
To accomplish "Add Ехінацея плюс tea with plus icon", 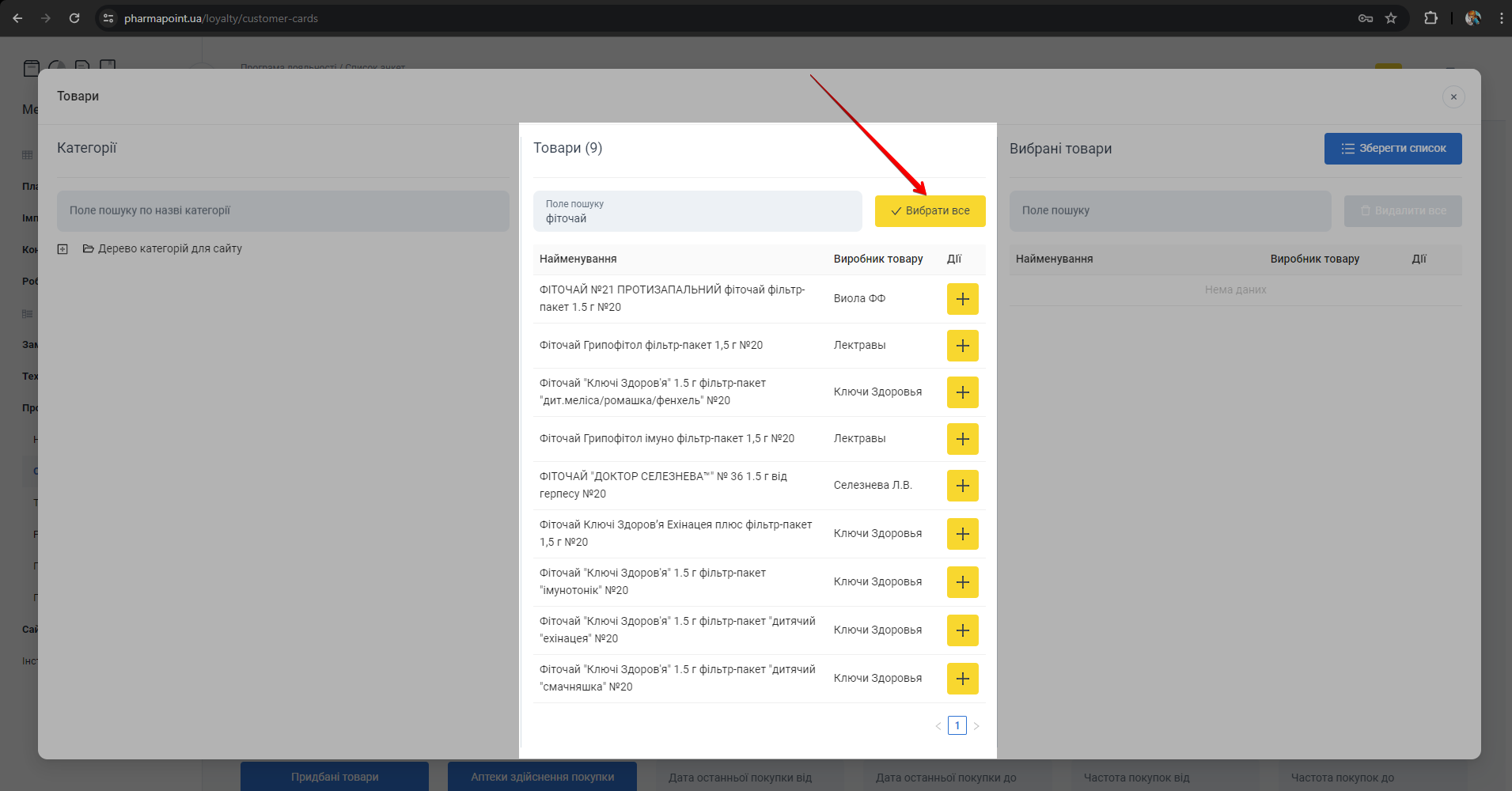I will click(962, 534).
